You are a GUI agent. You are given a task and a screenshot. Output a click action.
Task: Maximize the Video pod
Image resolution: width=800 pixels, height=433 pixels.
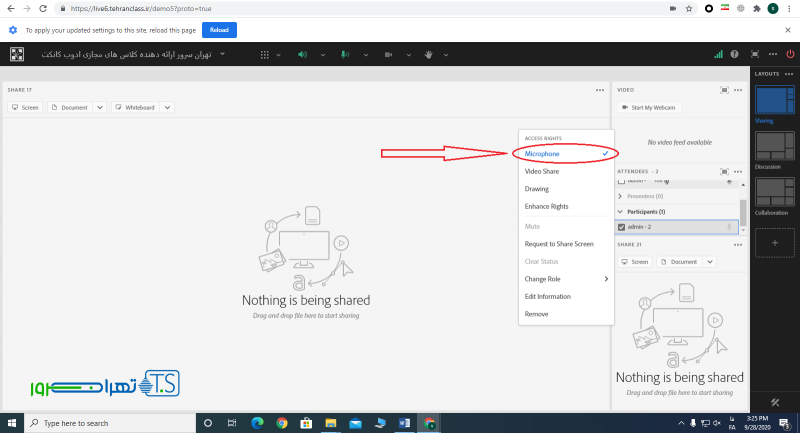(x=724, y=90)
